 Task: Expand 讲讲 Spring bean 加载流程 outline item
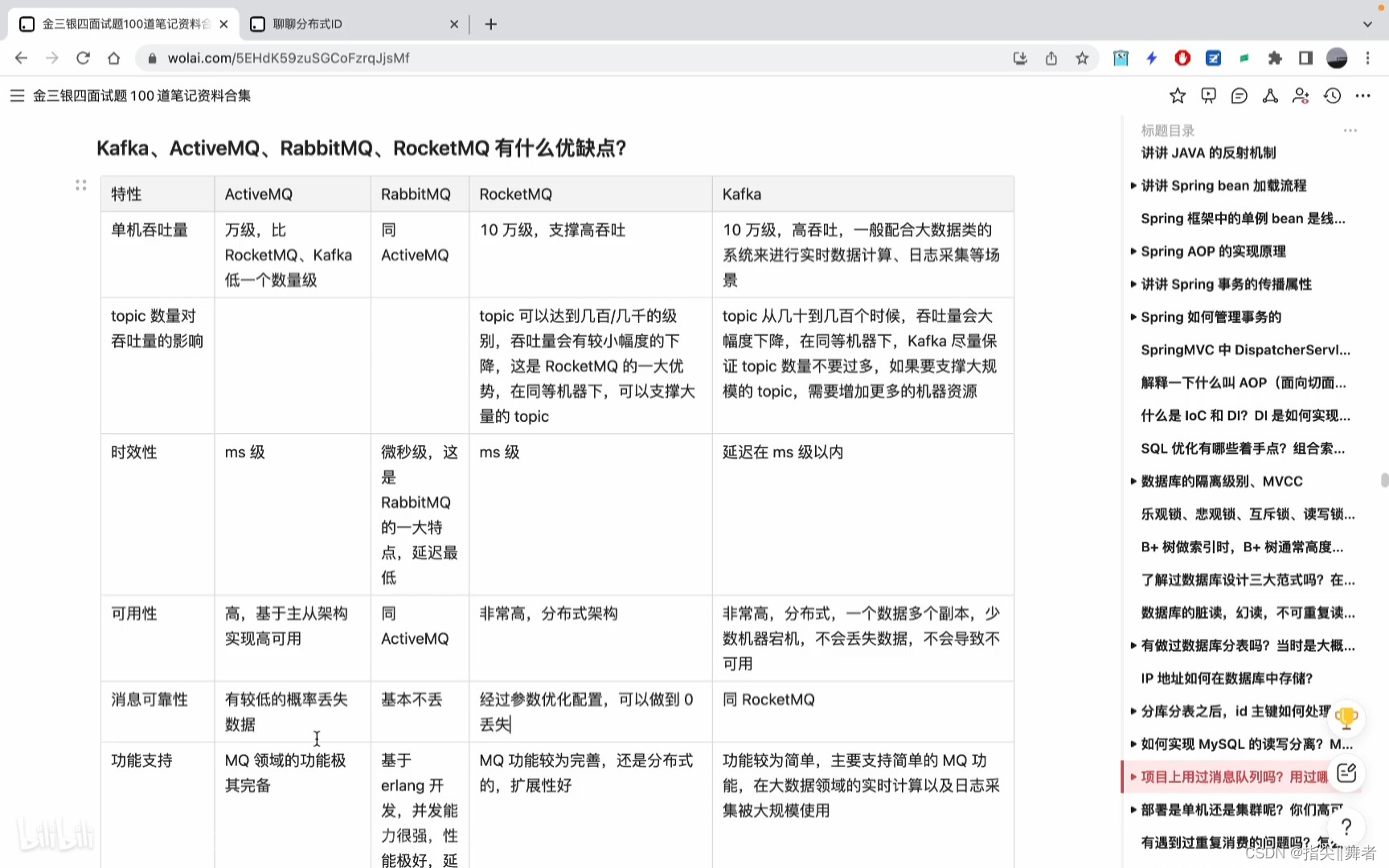pyautogui.click(x=1133, y=186)
